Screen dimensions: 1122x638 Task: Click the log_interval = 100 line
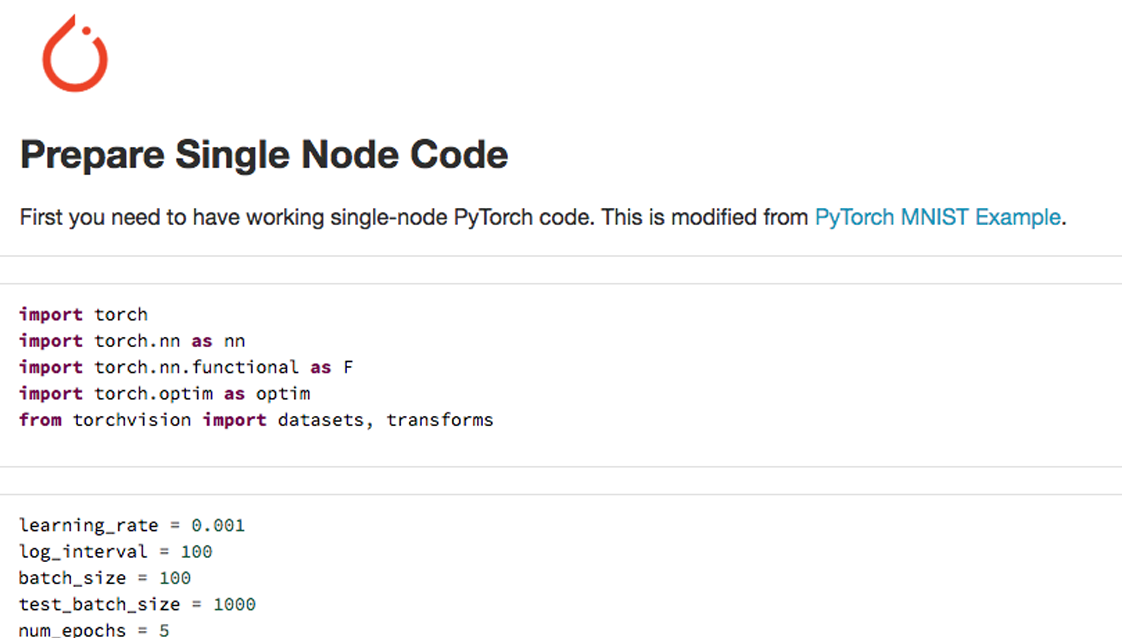coord(115,551)
